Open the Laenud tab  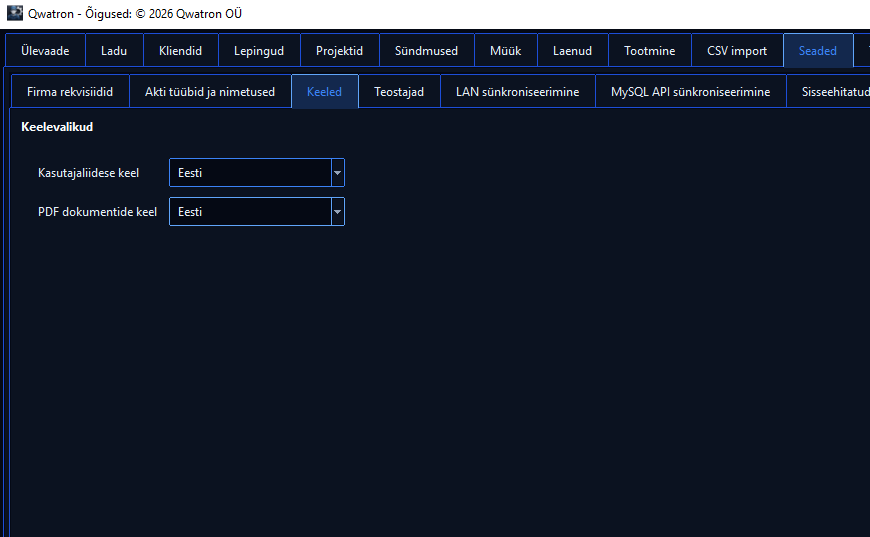point(573,50)
